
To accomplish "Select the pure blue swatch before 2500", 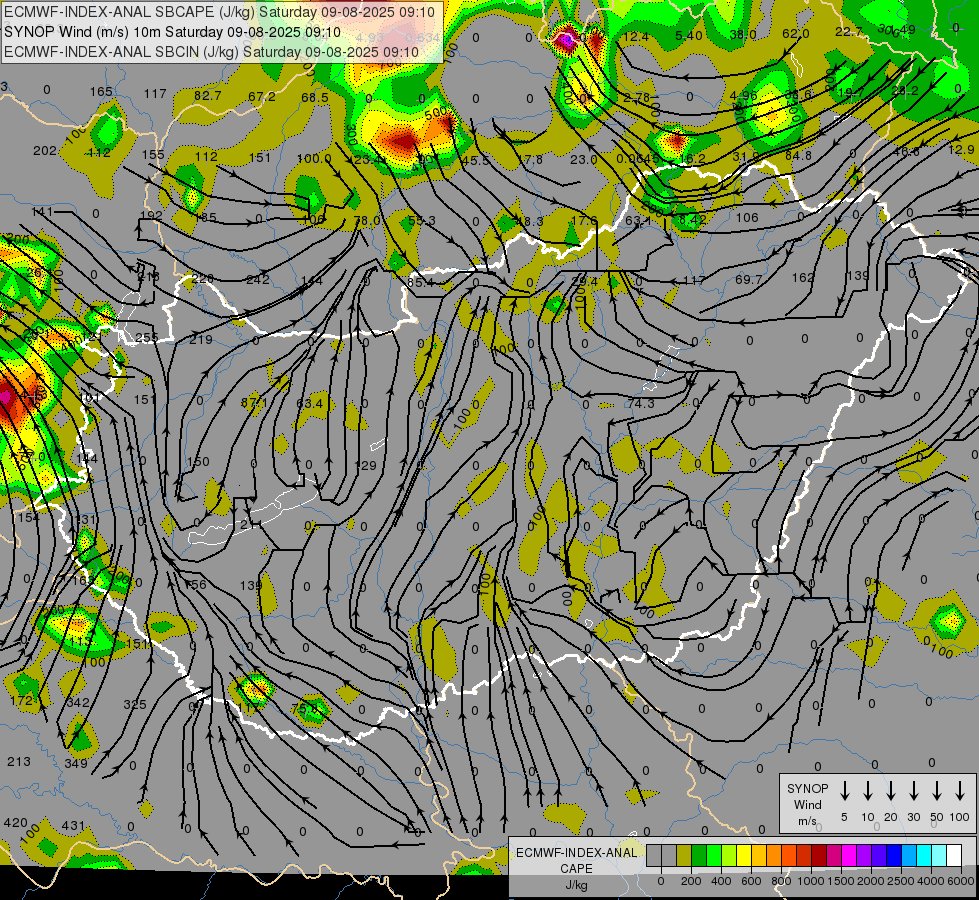I will tap(893, 855).
